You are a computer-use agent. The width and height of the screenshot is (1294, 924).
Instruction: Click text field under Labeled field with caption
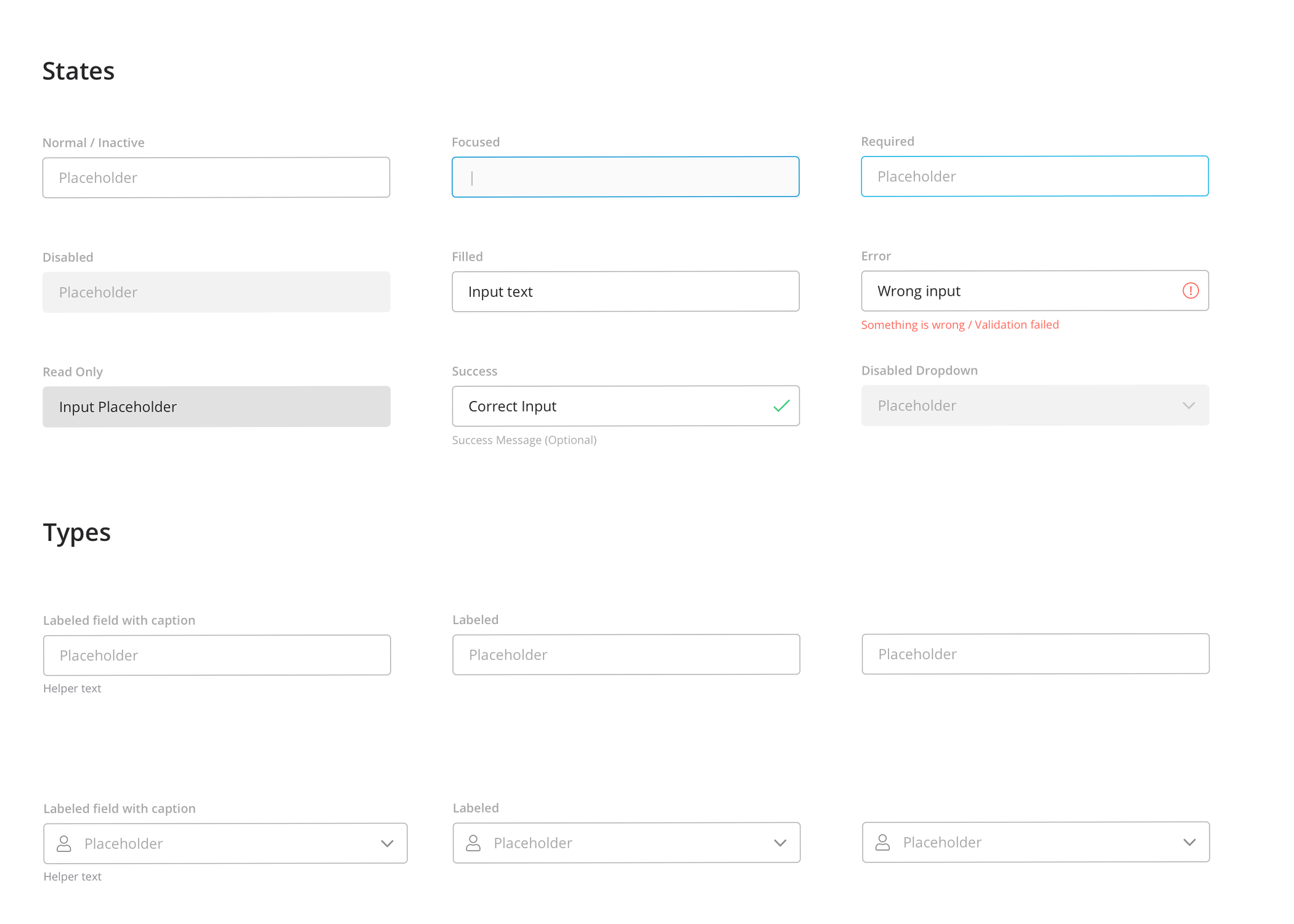coord(217,655)
